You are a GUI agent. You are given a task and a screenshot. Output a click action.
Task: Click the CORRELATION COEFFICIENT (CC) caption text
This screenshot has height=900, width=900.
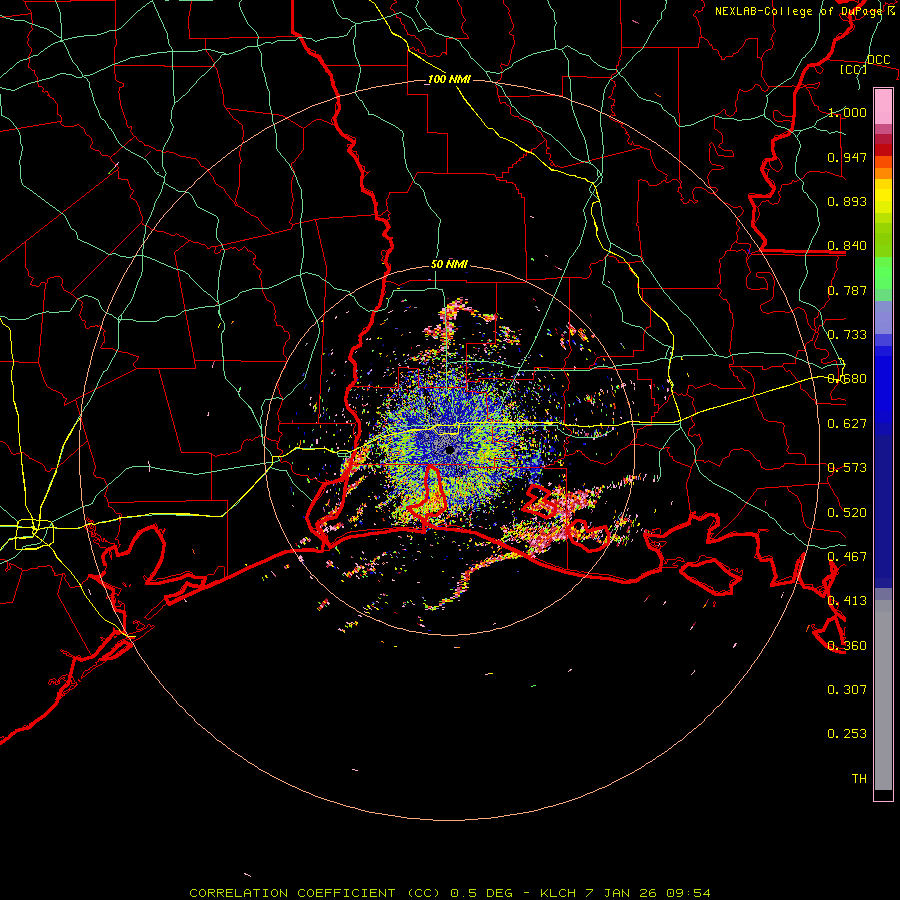[314, 893]
